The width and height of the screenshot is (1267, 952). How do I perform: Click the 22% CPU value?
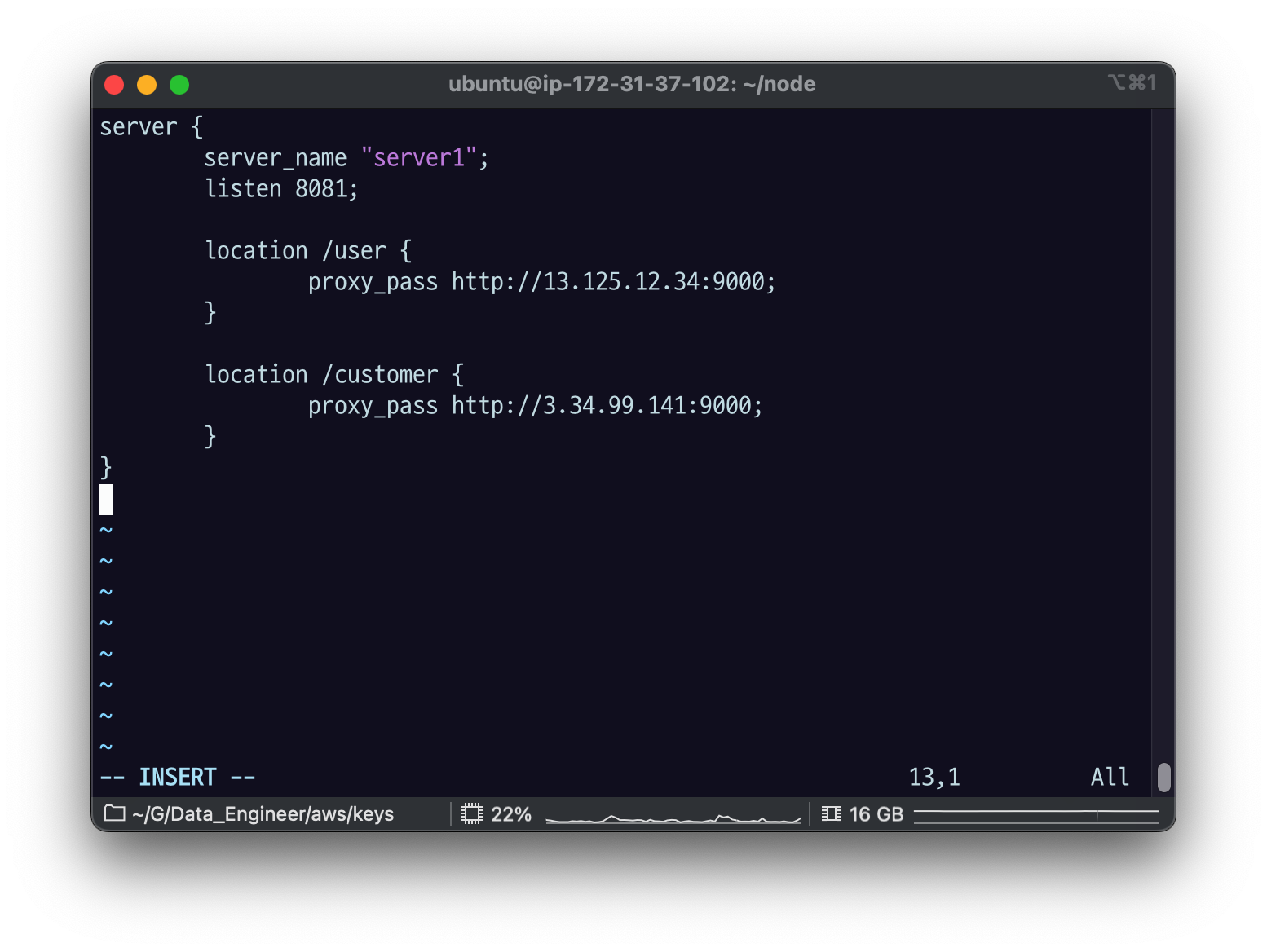(x=511, y=814)
